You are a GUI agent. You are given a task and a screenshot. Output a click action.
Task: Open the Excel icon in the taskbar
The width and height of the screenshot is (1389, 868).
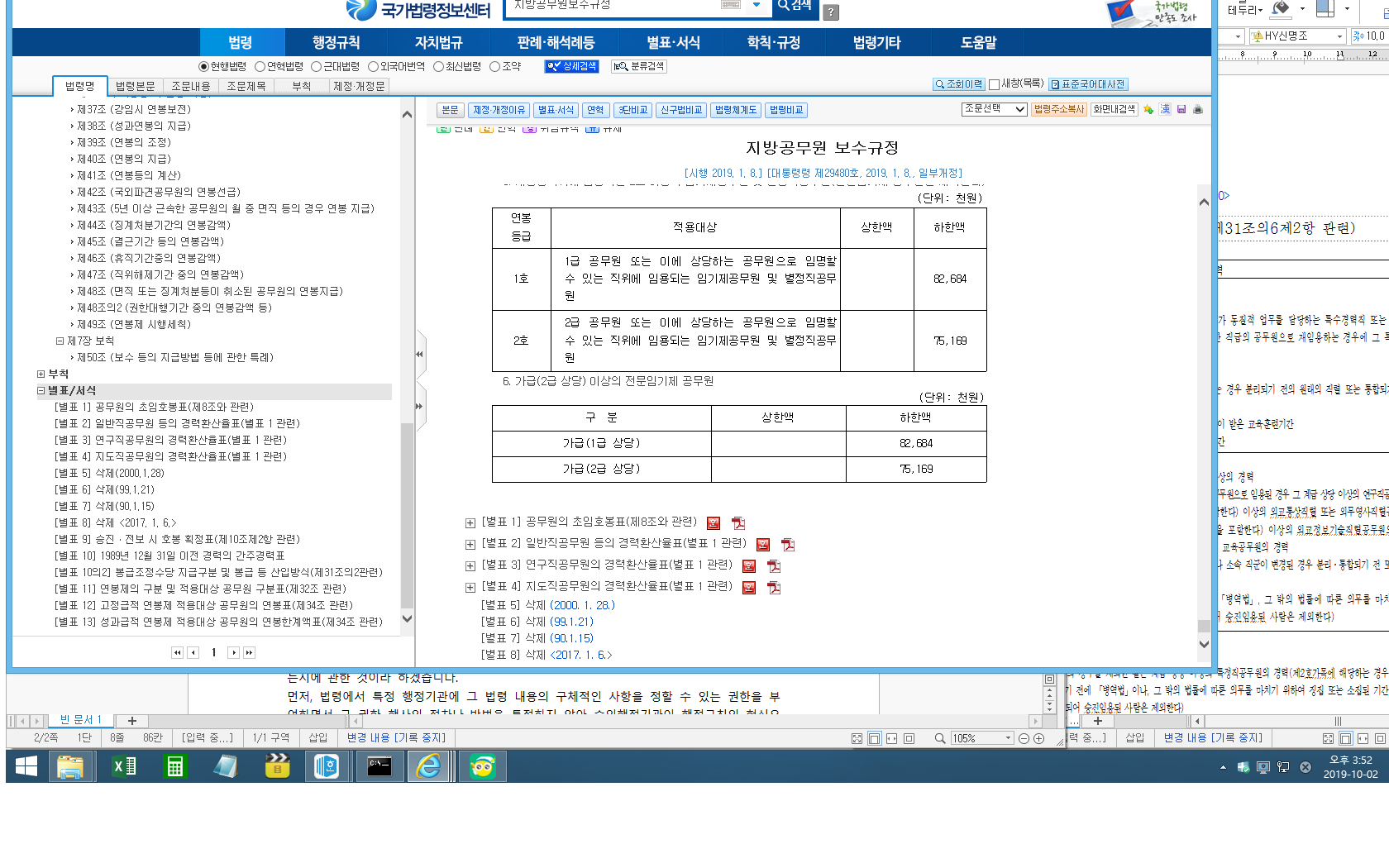pos(124,767)
